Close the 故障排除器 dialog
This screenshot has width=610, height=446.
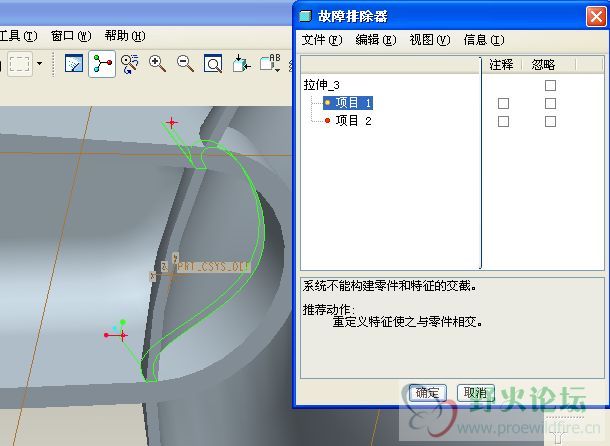(x=596, y=16)
